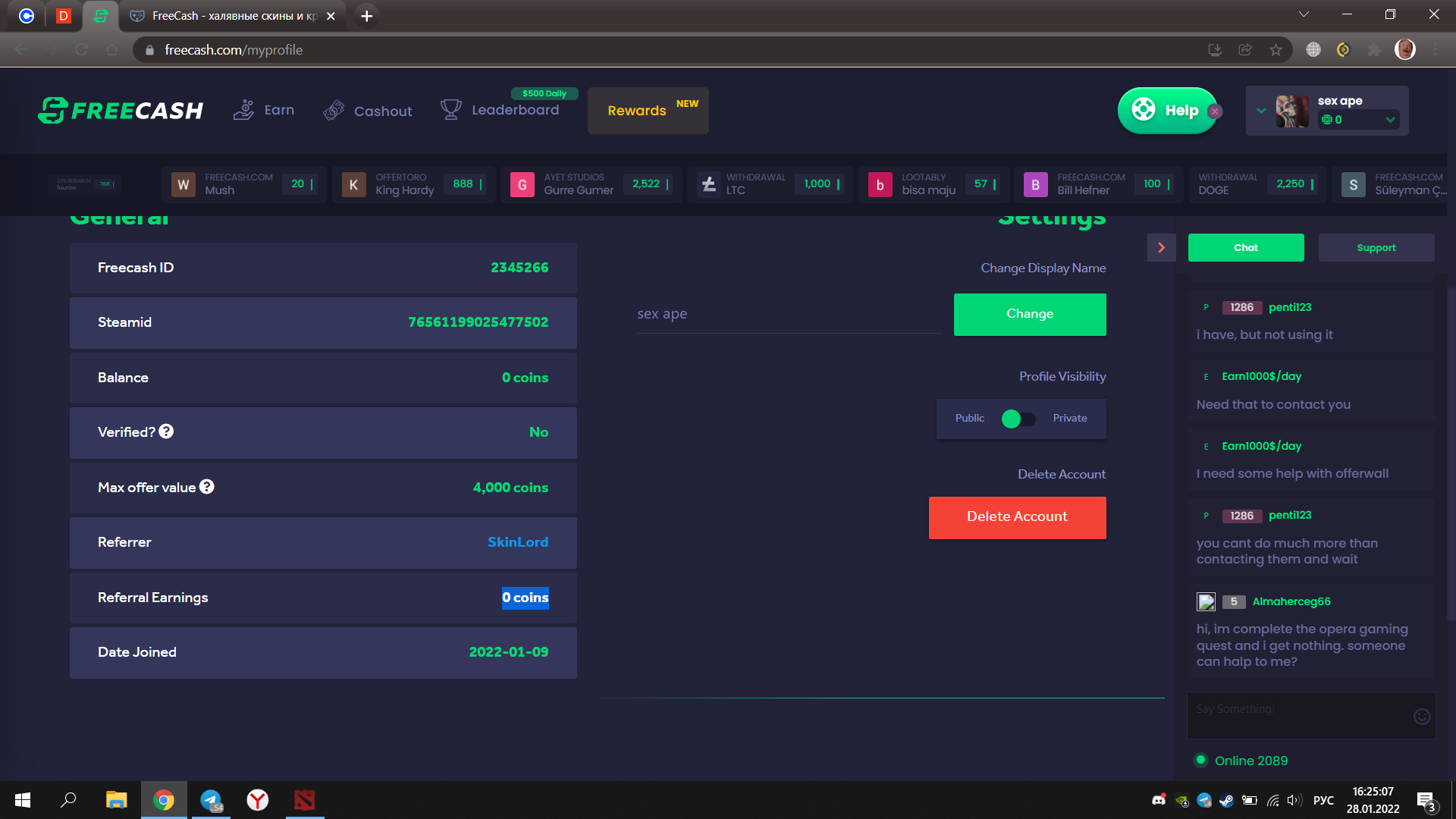Screen dimensions: 1456x819
Task: Click the browser home icon
Action: click(x=112, y=50)
